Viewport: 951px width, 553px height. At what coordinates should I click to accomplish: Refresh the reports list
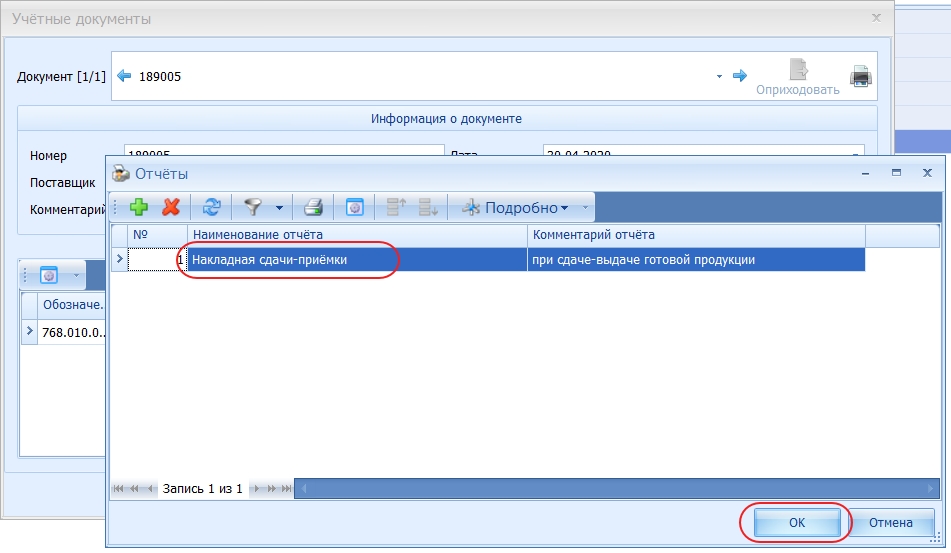(212, 207)
